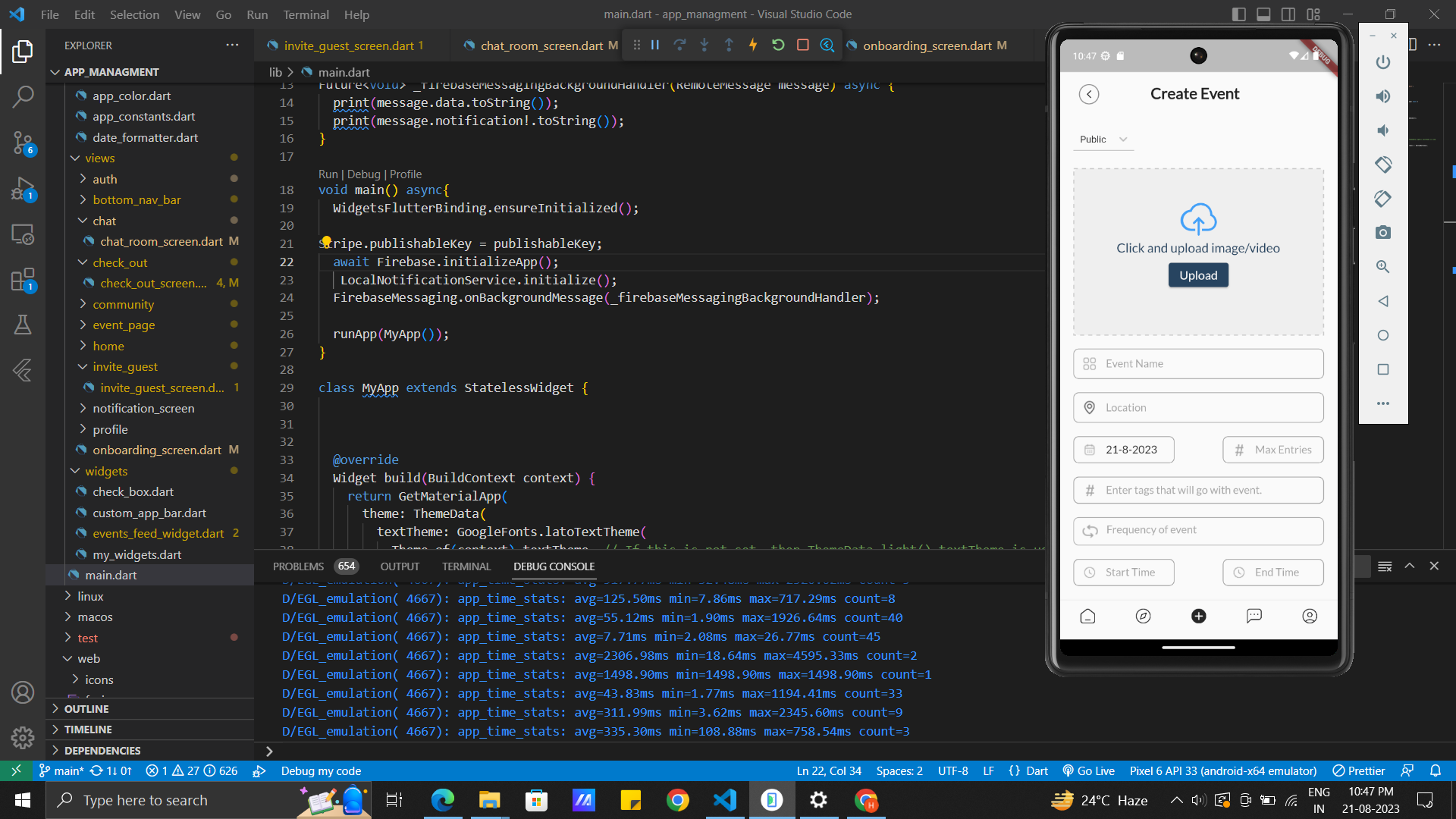Toggle the primary sidebar visibility
Viewport: 1456px width, 819px height.
[x=1238, y=14]
